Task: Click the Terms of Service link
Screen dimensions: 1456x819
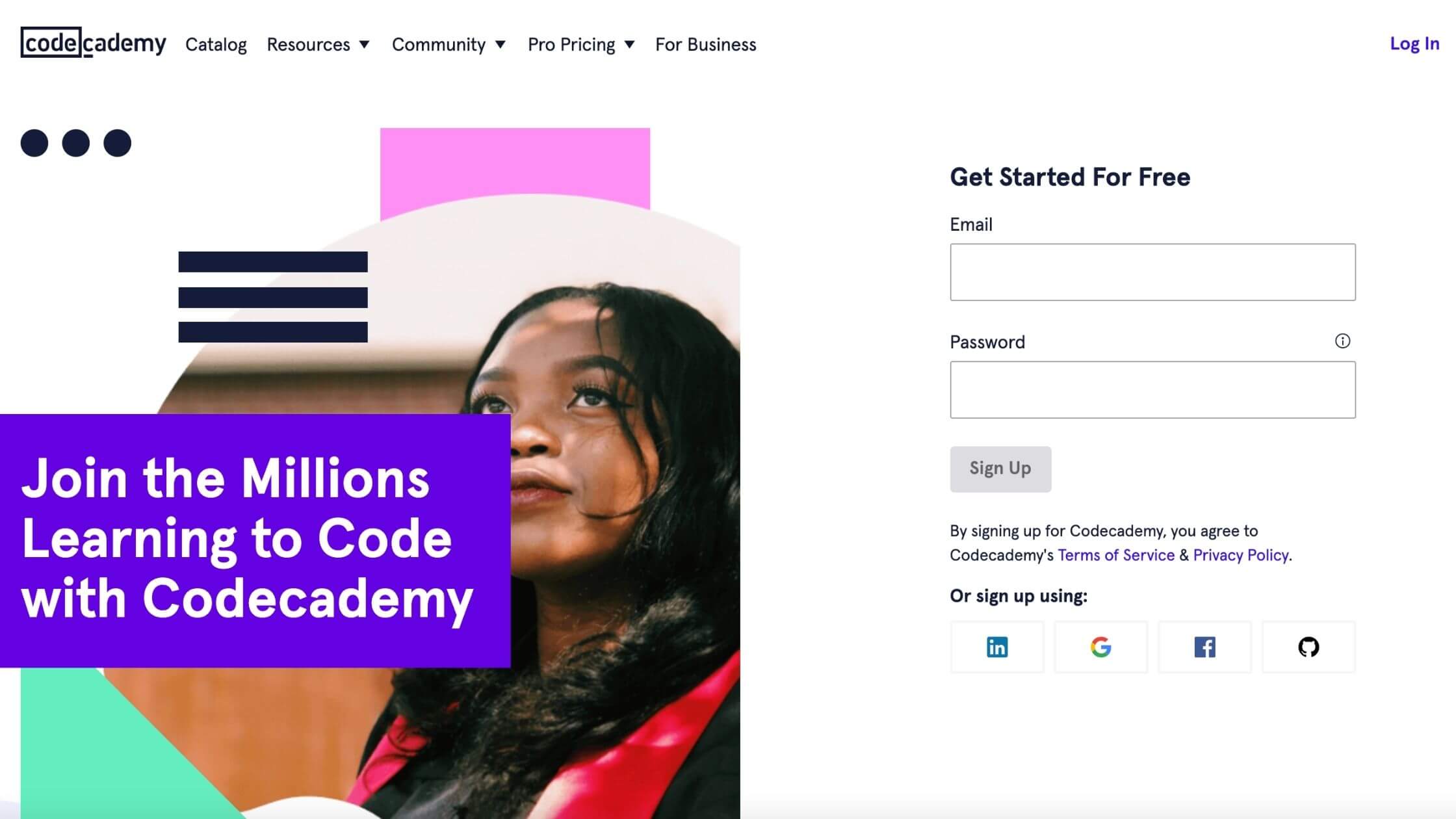Action: (x=1116, y=555)
